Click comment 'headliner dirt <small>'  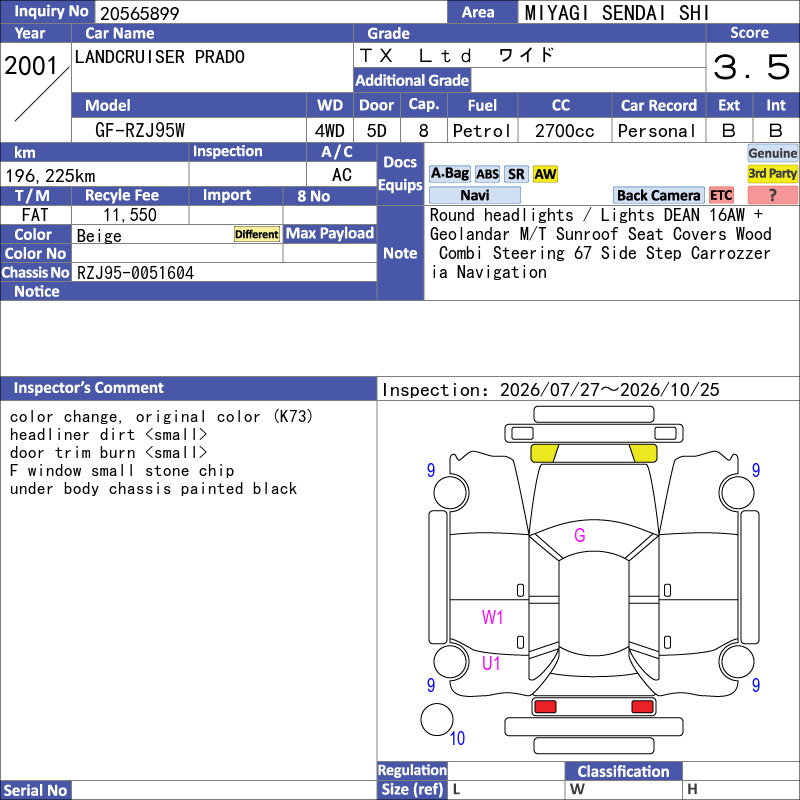[x=109, y=435]
